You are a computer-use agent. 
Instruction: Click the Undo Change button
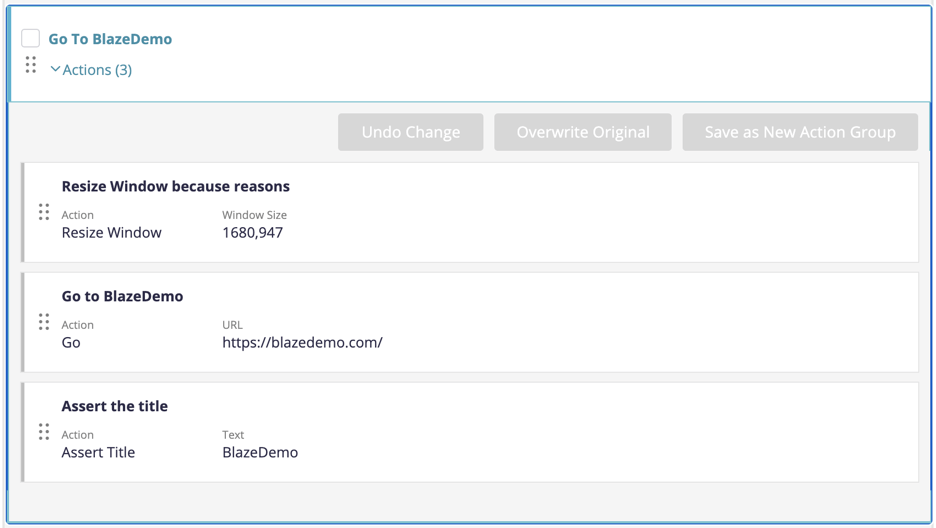click(x=411, y=132)
